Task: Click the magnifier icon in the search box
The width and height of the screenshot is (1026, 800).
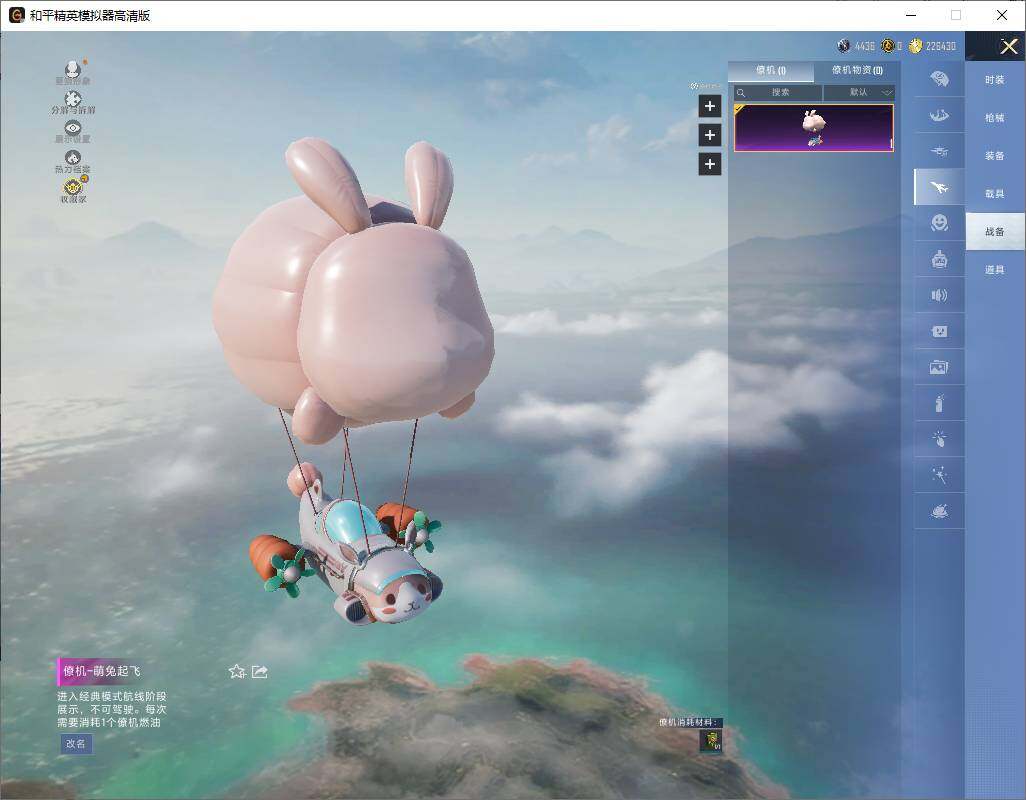Action: (741, 93)
